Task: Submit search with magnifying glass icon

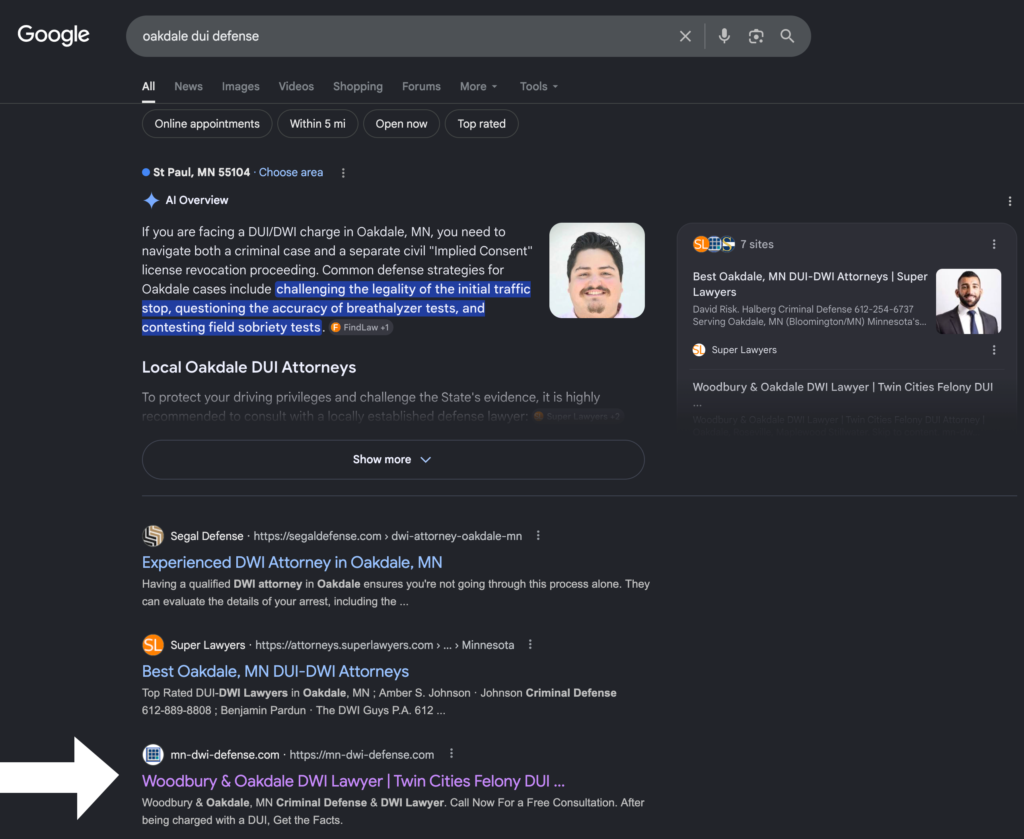Action: tap(788, 36)
